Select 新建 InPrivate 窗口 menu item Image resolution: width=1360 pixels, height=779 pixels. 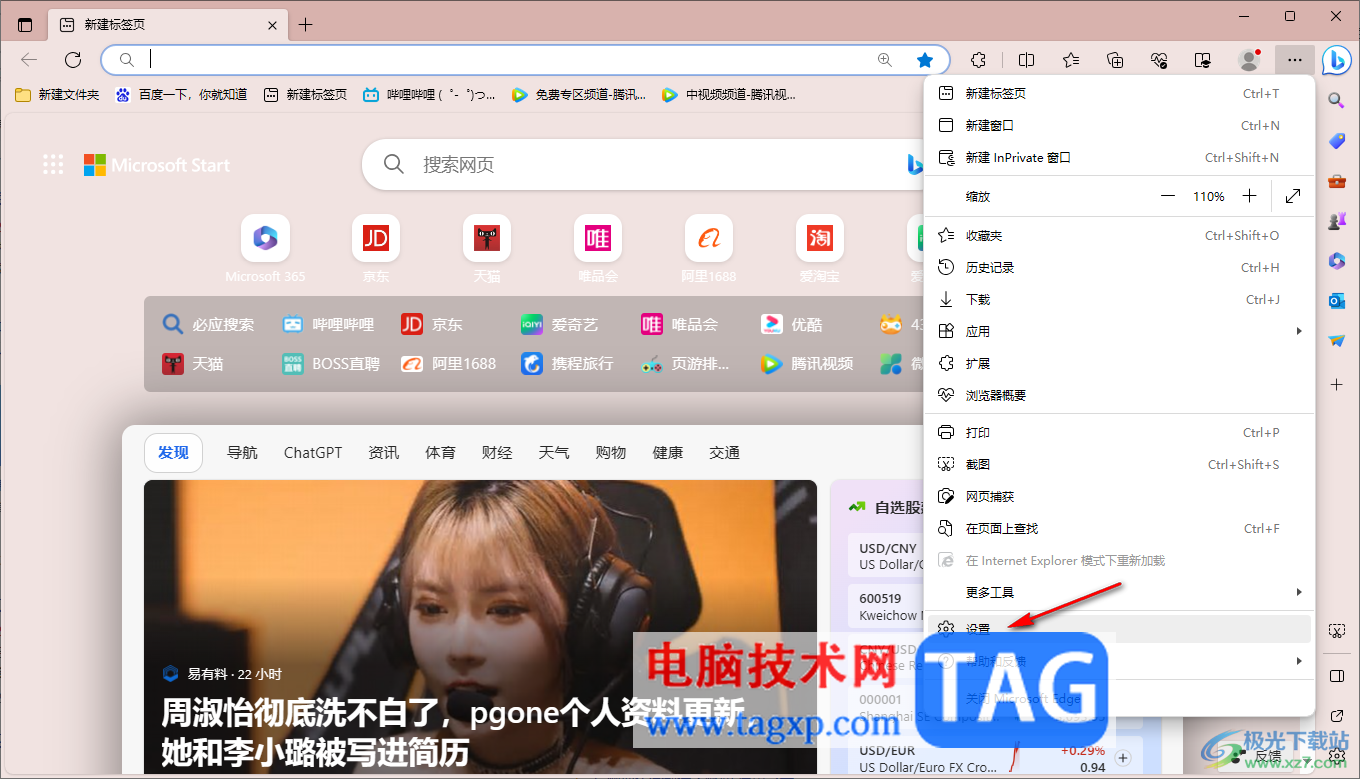(x=1119, y=157)
